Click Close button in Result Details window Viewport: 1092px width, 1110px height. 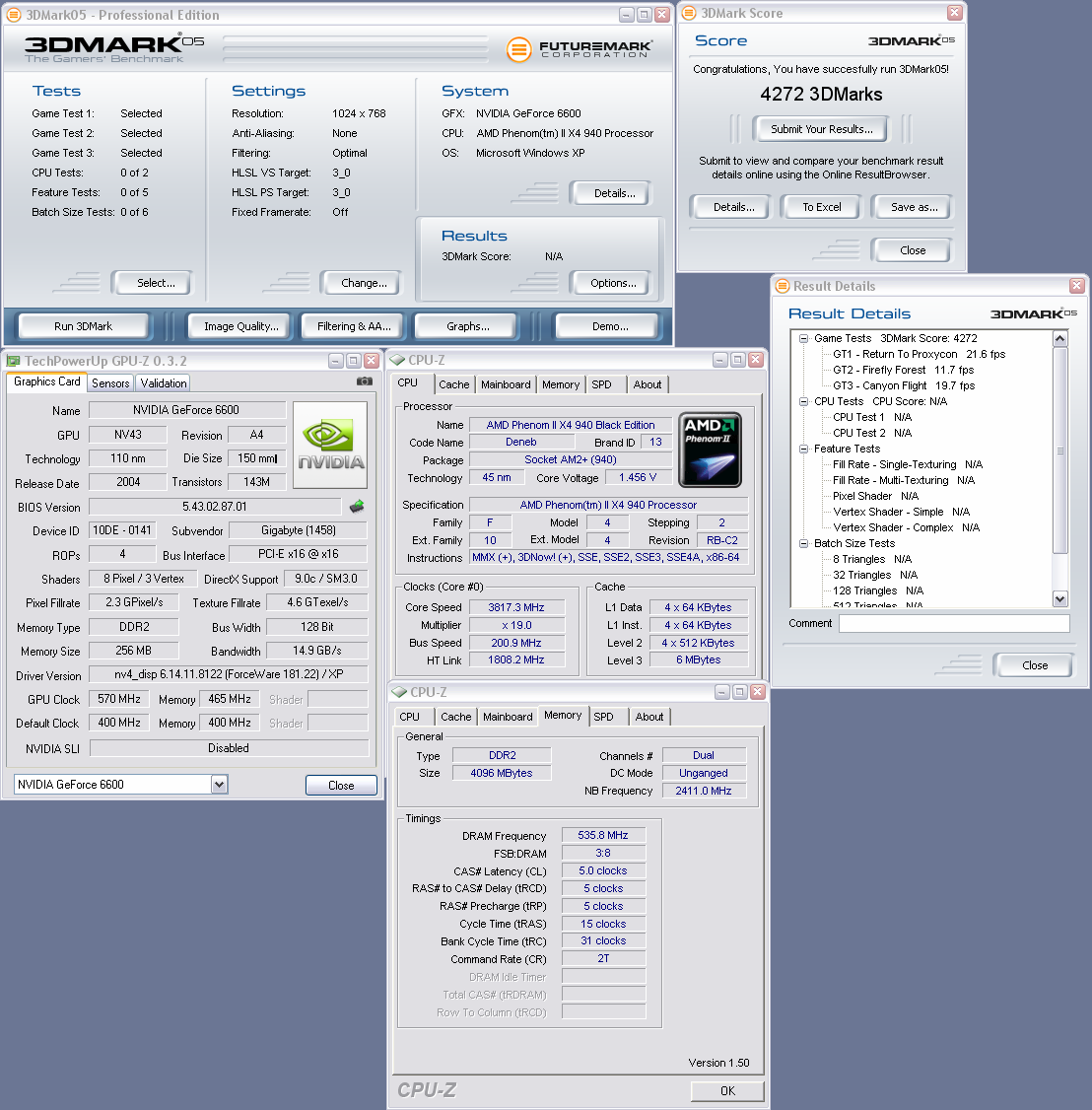(x=1035, y=665)
